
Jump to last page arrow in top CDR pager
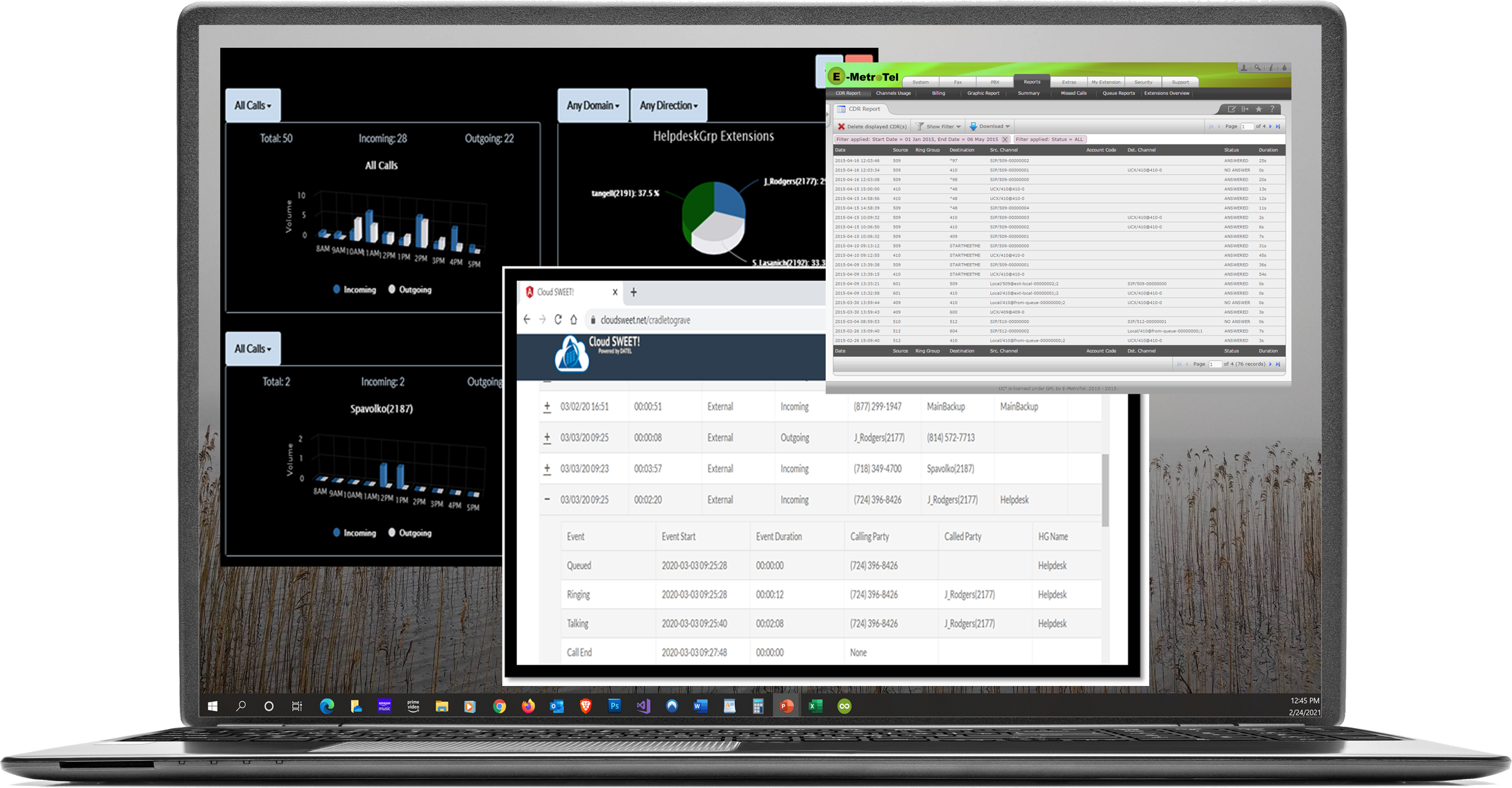click(1278, 126)
